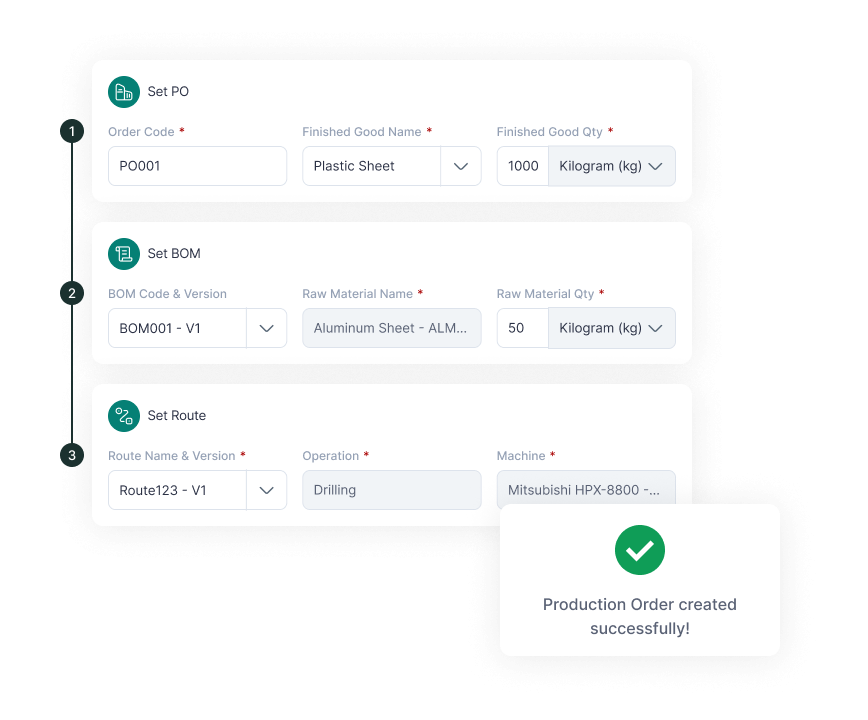Select step 3 circle marker
Image resolution: width=868 pixels, height=720 pixels.
[x=71, y=455]
